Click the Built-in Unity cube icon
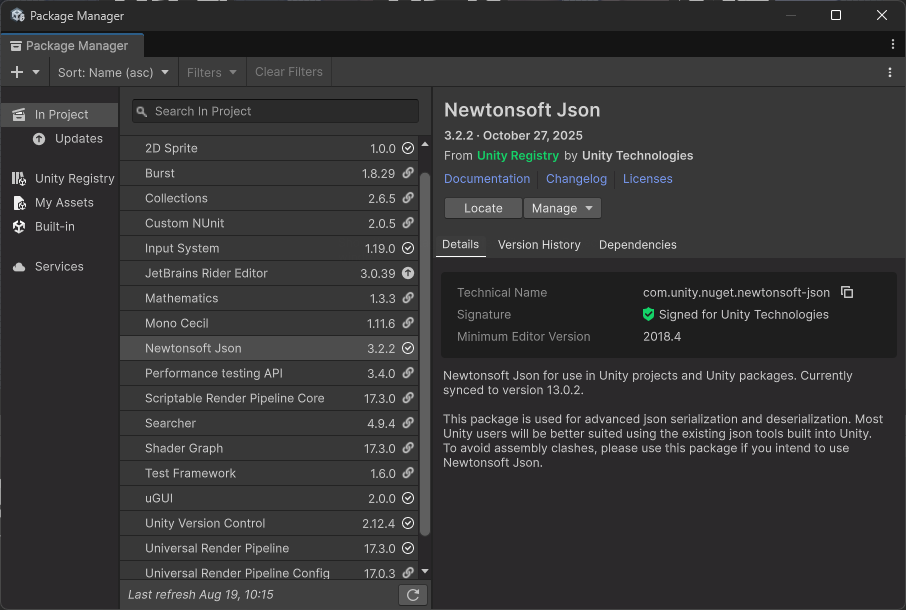Image resolution: width=906 pixels, height=610 pixels. pos(19,226)
